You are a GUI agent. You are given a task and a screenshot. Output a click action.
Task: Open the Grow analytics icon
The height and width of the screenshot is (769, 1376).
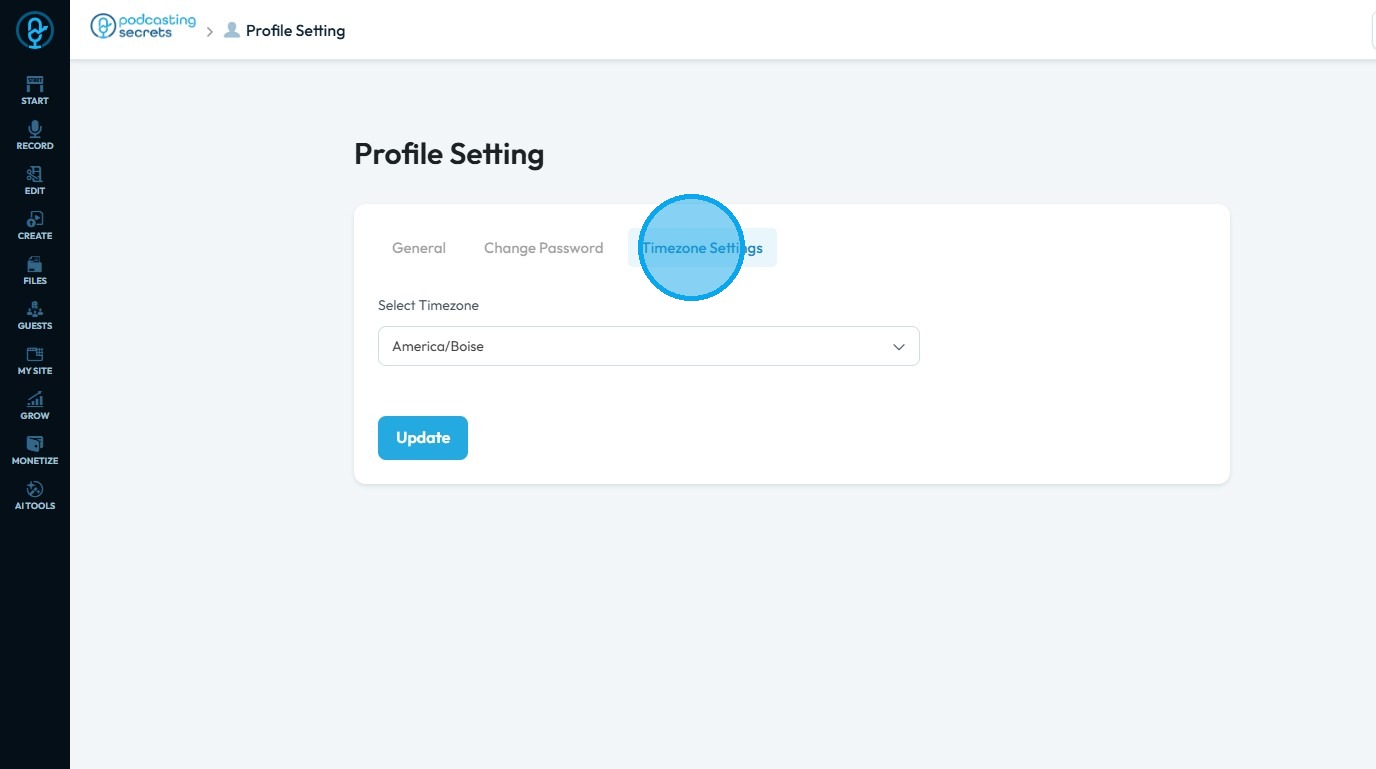[x=35, y=404]
